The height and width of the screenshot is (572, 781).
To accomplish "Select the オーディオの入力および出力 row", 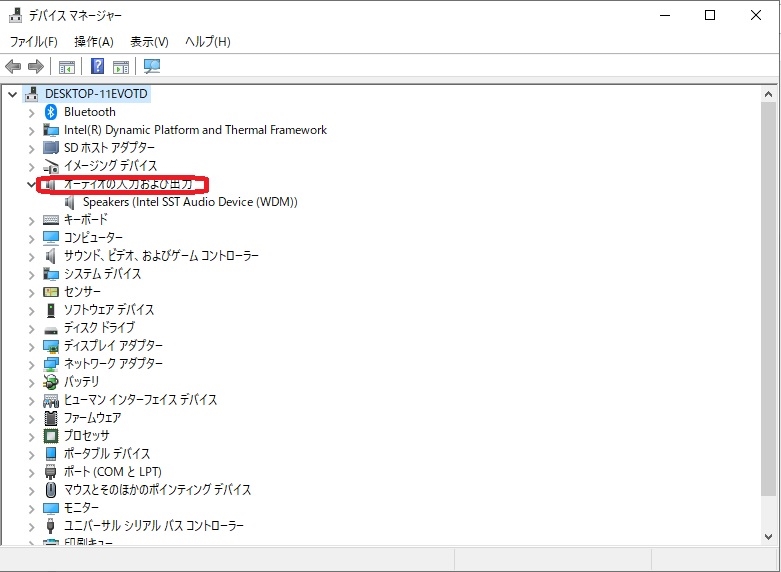I will click(x=128, y=184).
